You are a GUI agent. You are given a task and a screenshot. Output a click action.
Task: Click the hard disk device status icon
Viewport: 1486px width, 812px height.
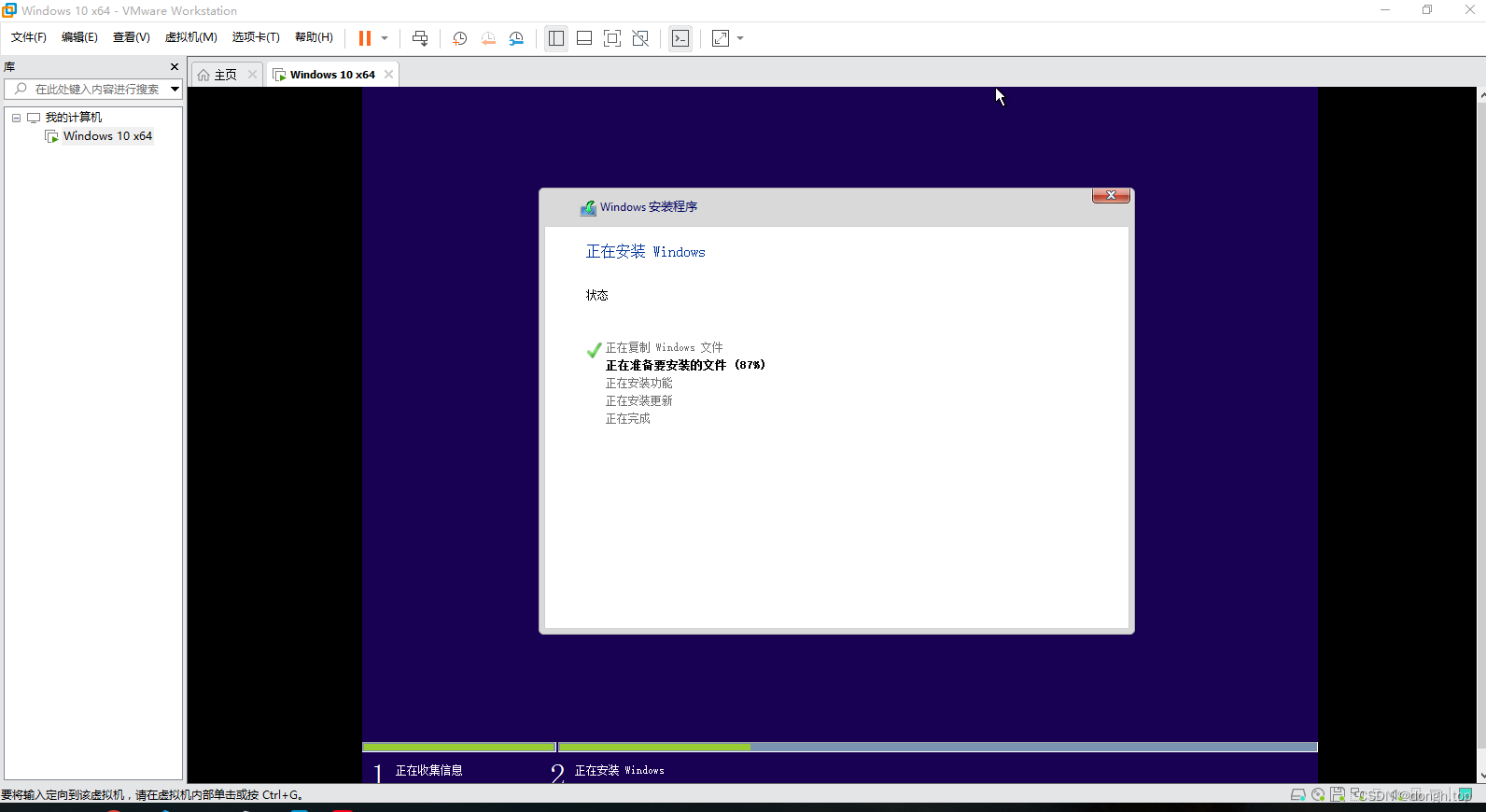(x=1297, y=795)
